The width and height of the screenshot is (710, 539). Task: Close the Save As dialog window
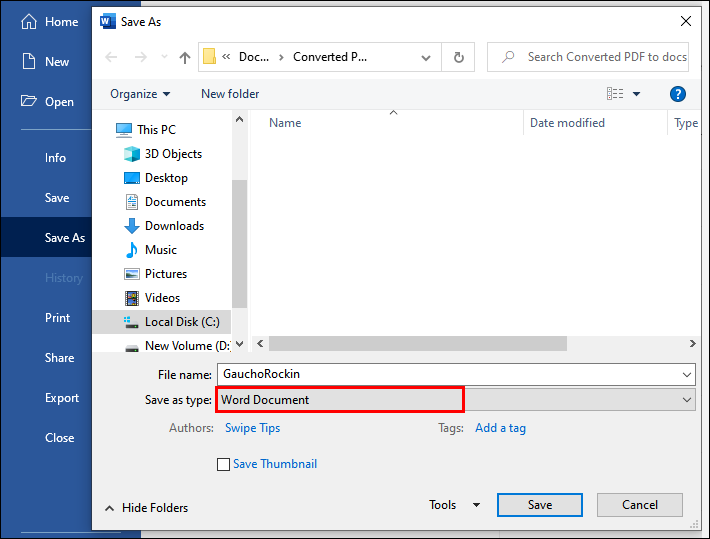click(686, 21)
